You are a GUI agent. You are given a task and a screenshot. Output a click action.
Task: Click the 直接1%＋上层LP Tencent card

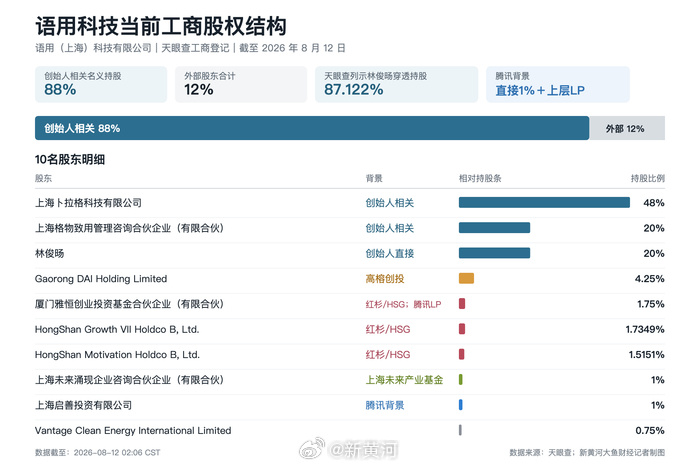(x=558, y=84)
